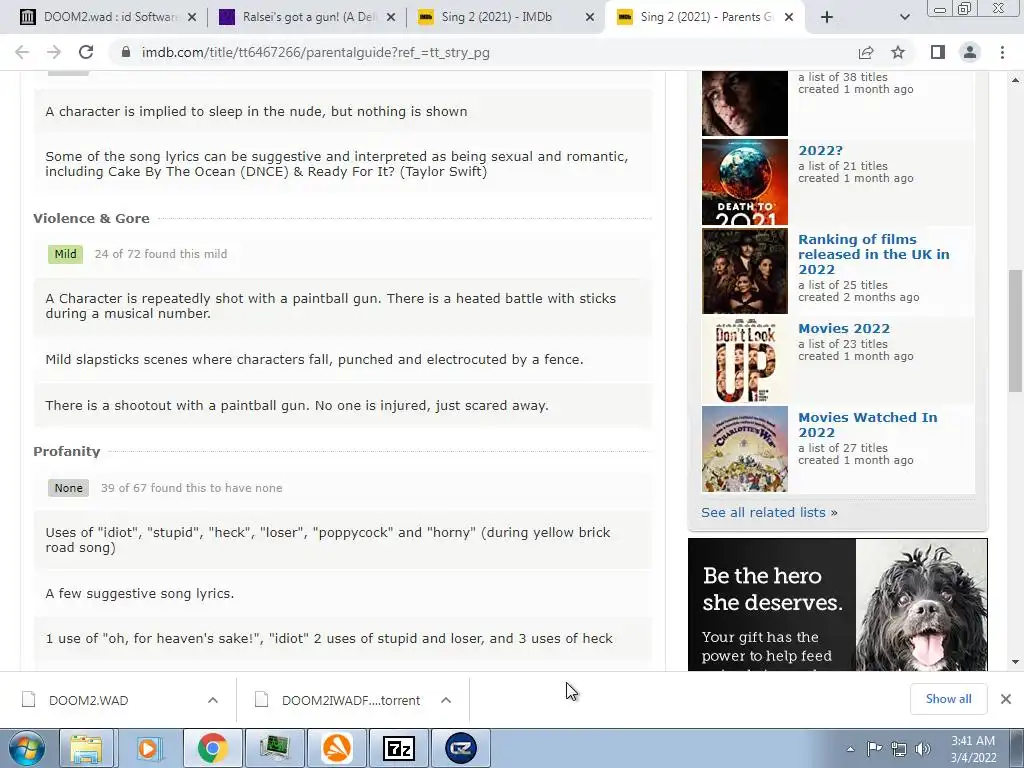Screen dimensions: 1024x768
Task: Open Windows Explorer from taskbar
Action: click(x=86, y=748)
